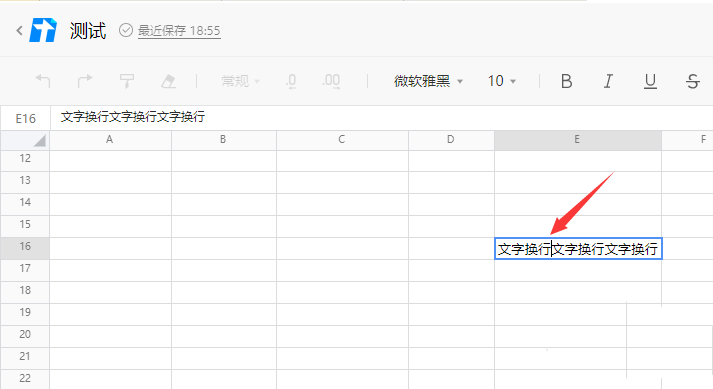This screenshot has width=713, height=389.
Task: Toggle italic formatting
Action: point(608,81)
